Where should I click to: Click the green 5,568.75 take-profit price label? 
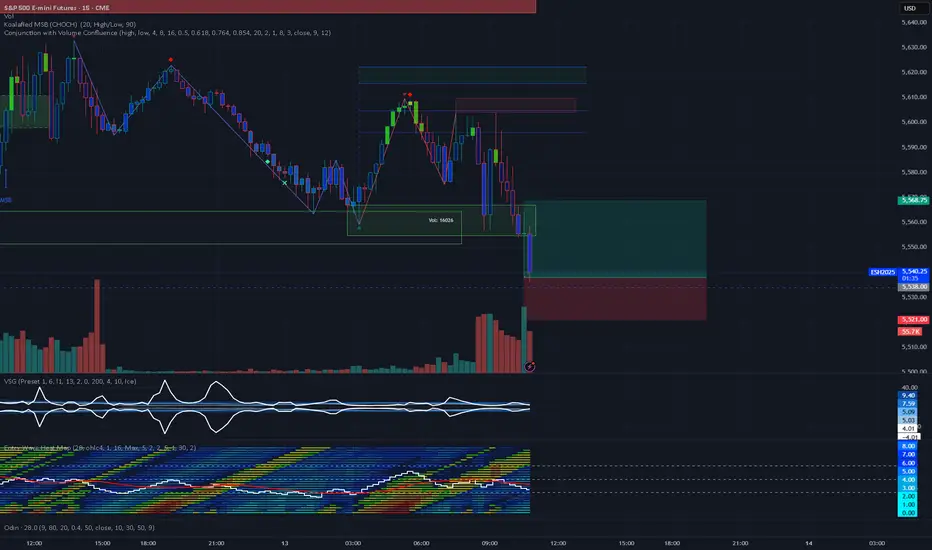pyautogui.click(x=913, y=200)
